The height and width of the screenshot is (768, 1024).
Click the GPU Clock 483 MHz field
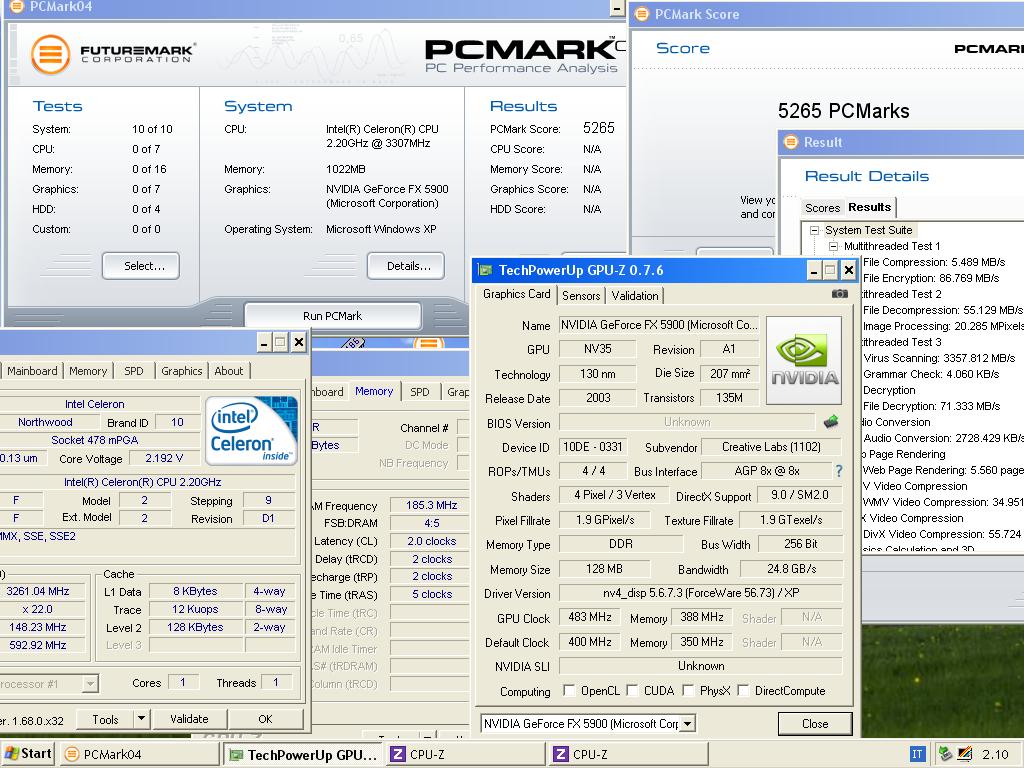click(590, 617)
